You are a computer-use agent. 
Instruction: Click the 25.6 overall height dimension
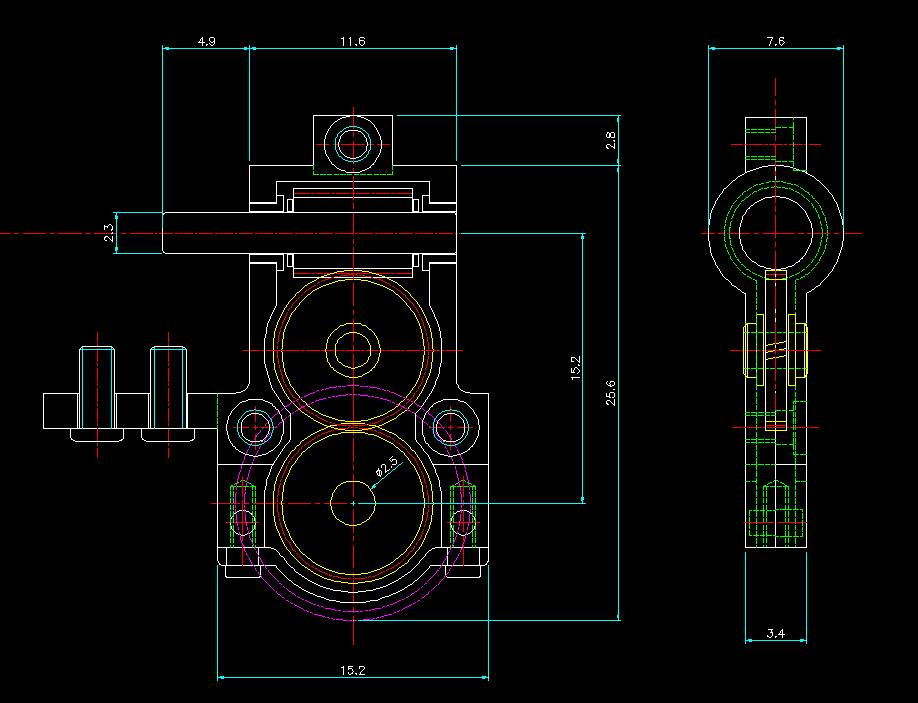pos(610,393)
